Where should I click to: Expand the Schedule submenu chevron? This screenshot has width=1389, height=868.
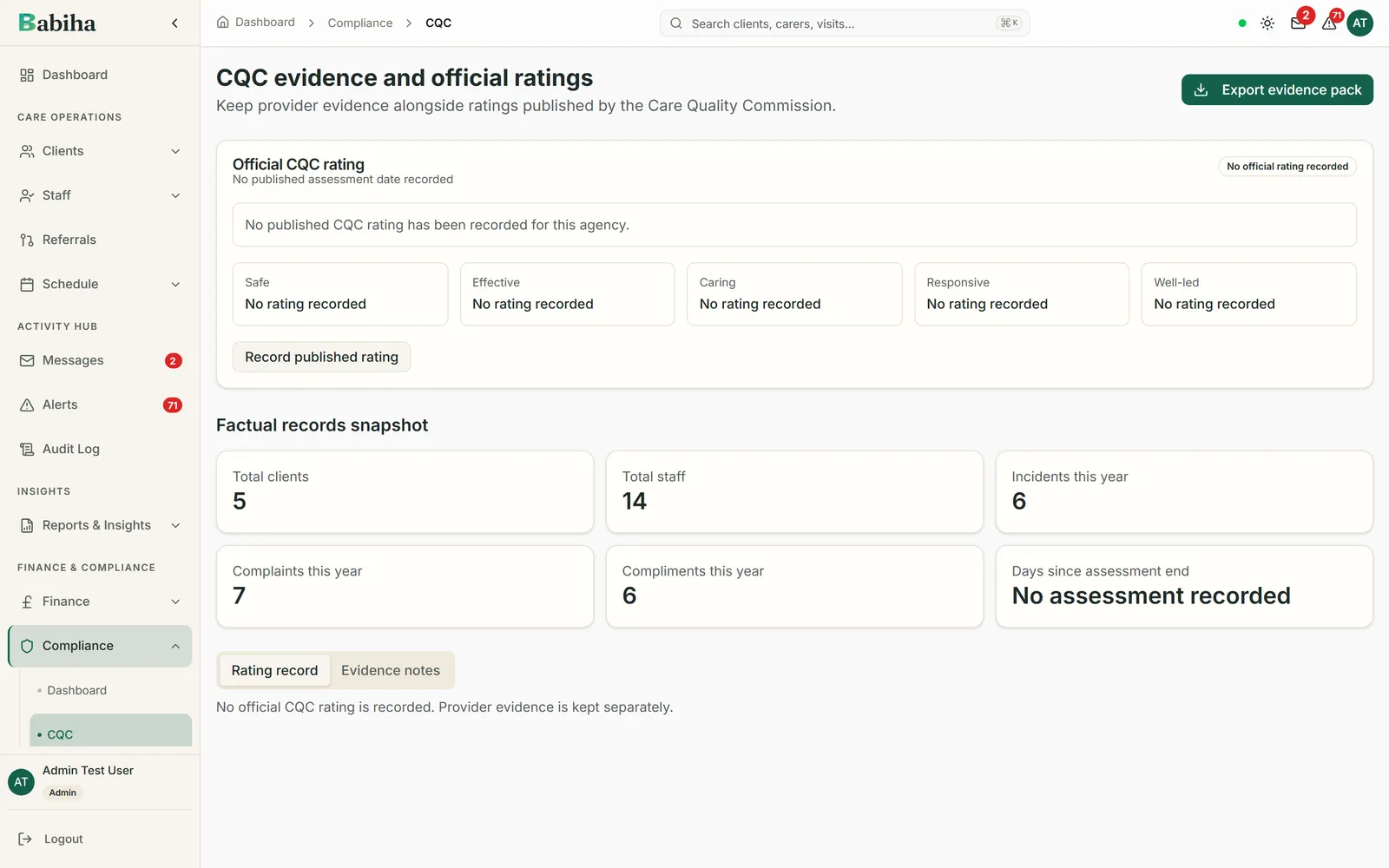(175, 284)
